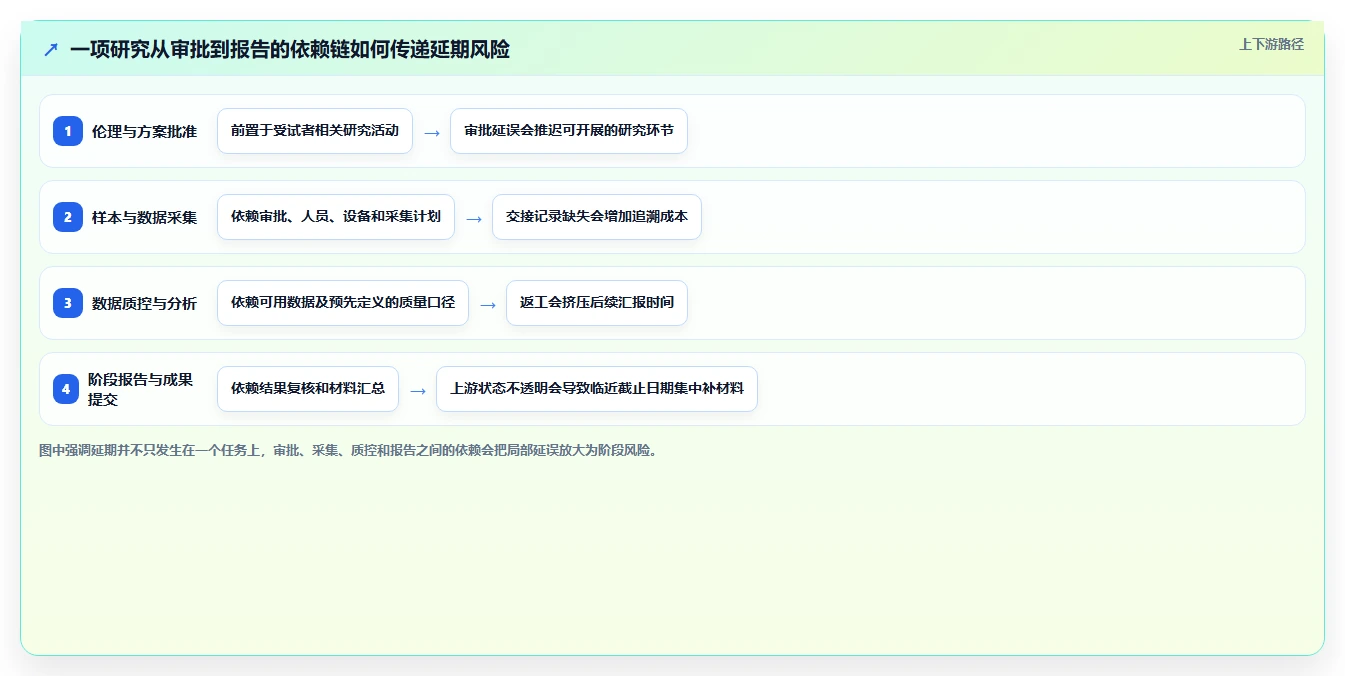
Task: Click the 阶段报告与成果提交 label
Action: [140, 389]
